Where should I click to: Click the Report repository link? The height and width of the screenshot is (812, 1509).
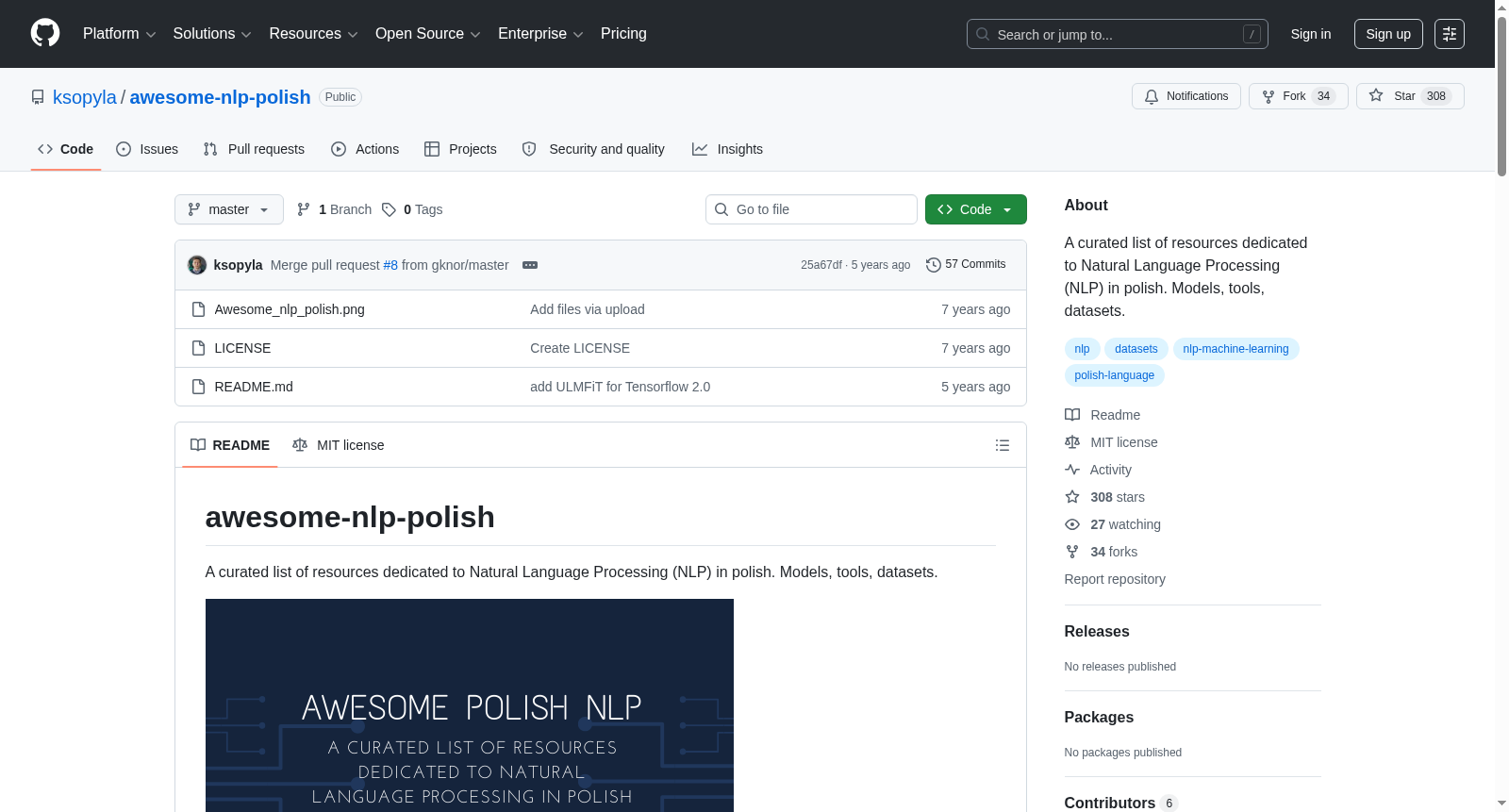point(1115,579)
